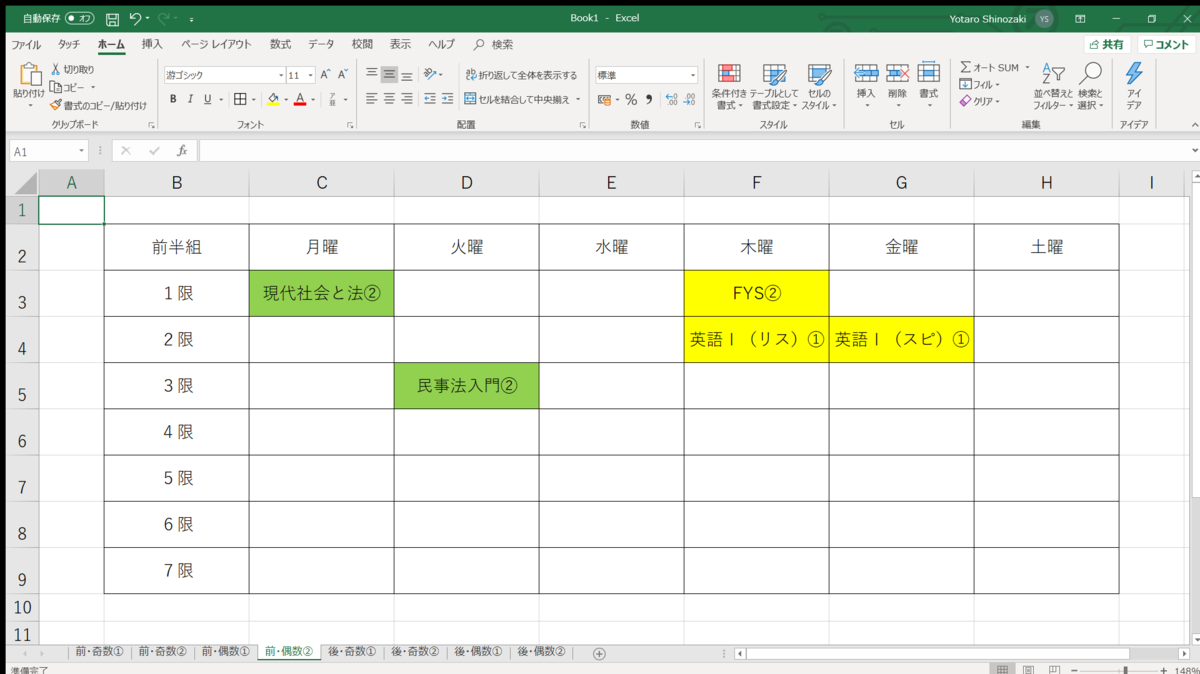
Task: Open Format (書式) cells dropdown
Action: point(929,85)
